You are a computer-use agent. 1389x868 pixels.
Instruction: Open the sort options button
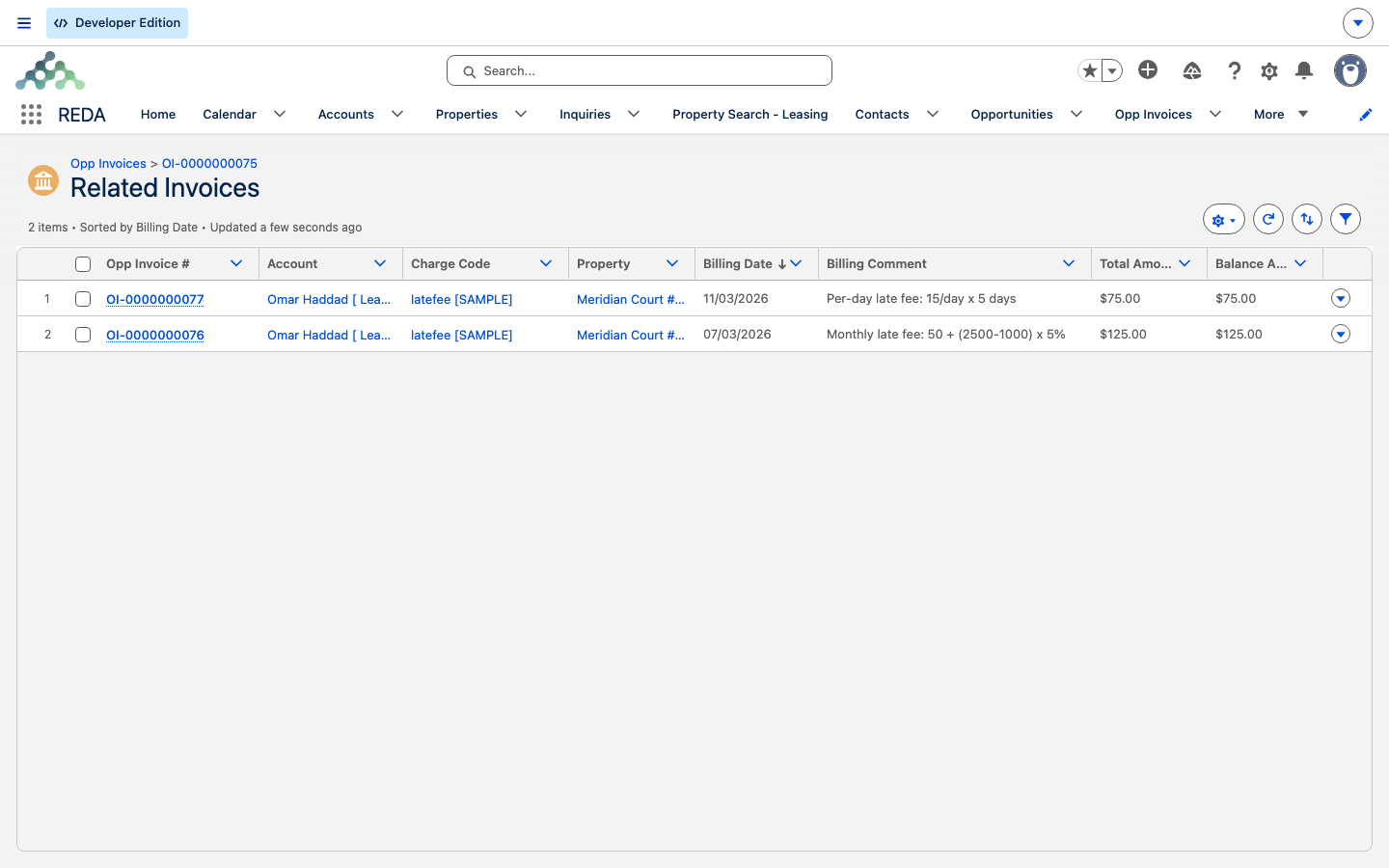click(1307, 220)
